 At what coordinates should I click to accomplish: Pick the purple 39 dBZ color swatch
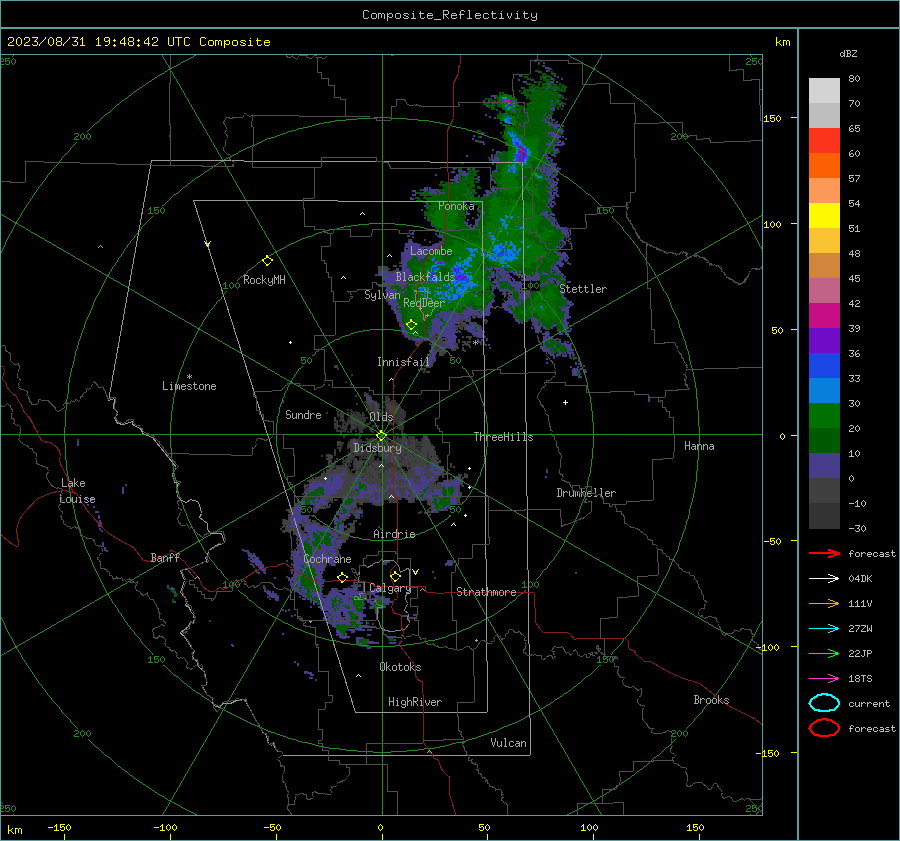click(824, 340)
